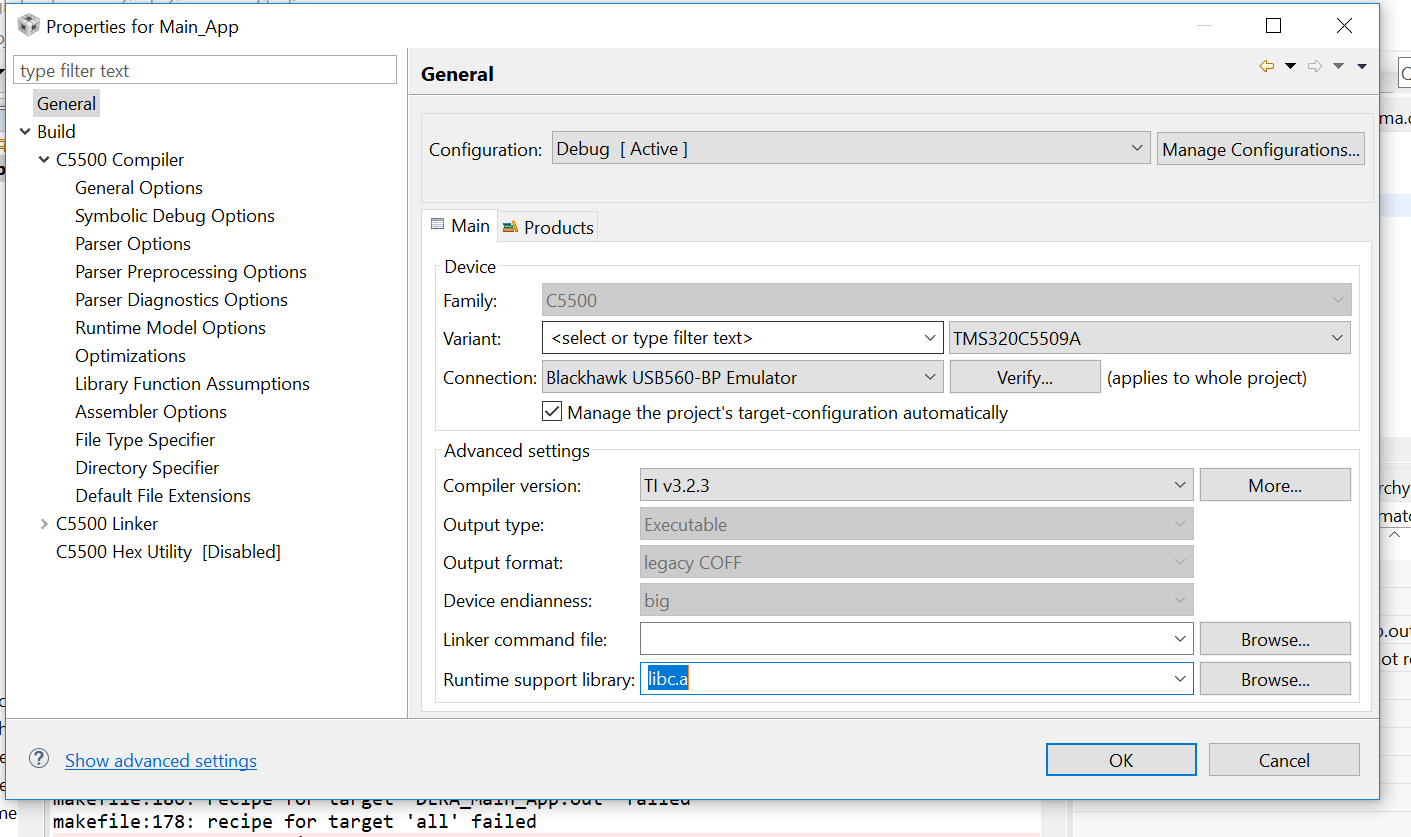This screenshot has height=837, width=1411.
Task: Select Library Function Assumptions item
Action: click(x=192, y=383)
